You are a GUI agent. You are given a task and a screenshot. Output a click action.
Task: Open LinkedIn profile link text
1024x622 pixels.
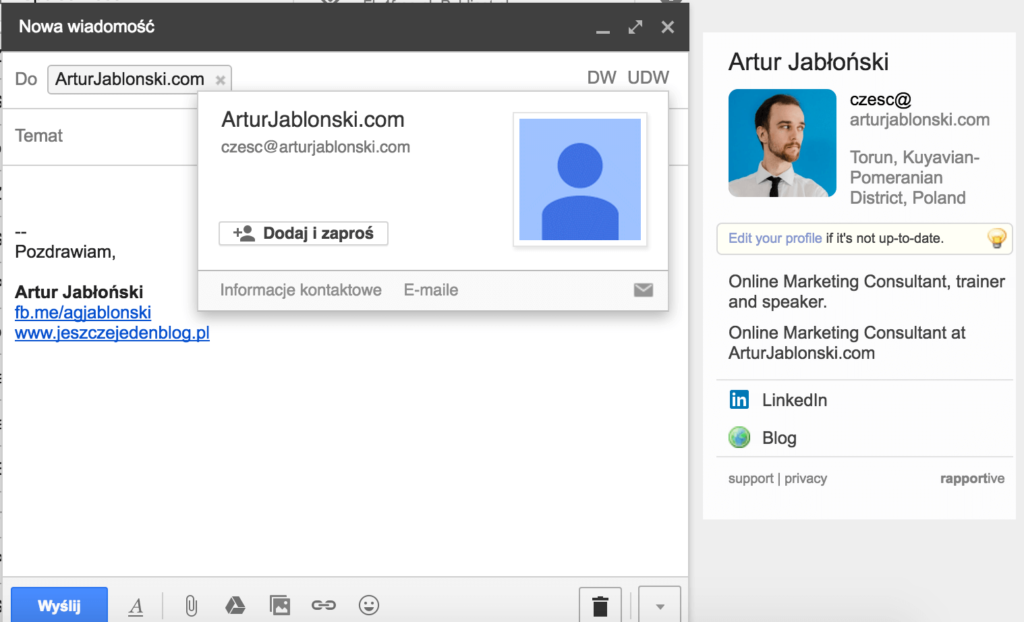click(x=795, y=400)
